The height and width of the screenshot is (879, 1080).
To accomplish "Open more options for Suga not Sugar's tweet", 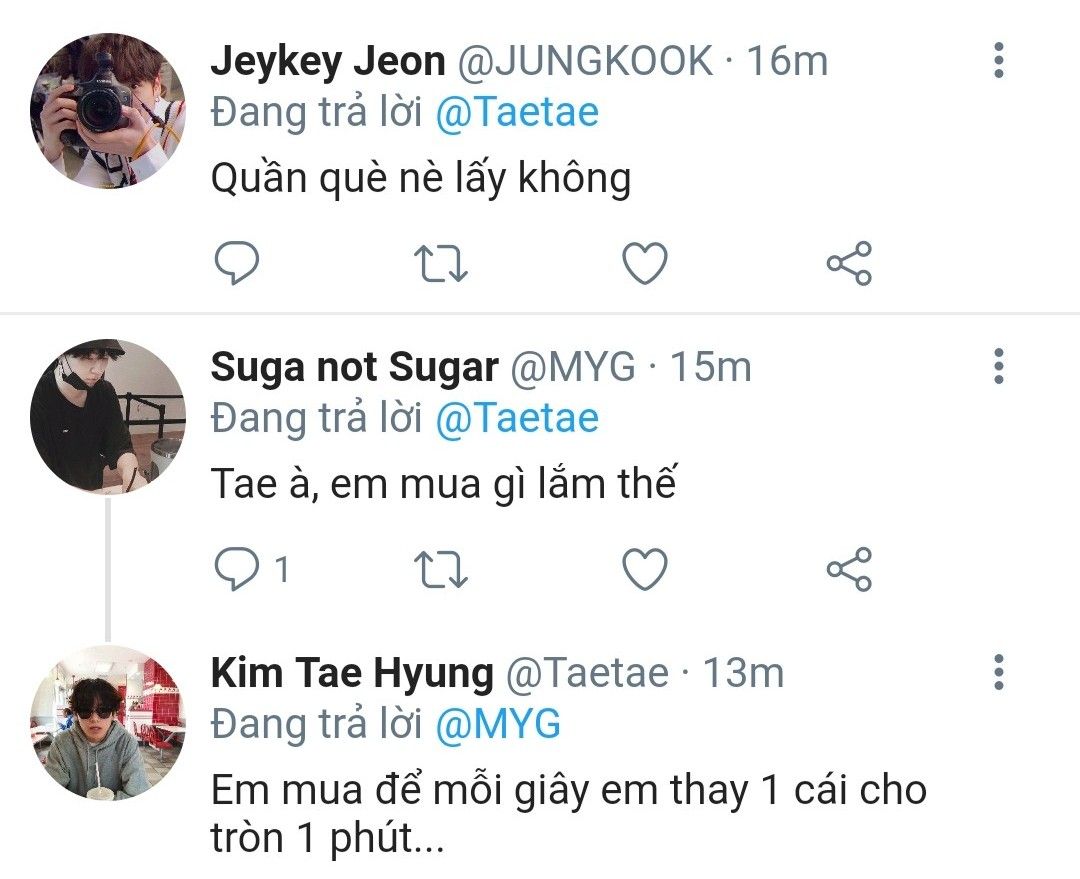I will click(x=997, y=367).
